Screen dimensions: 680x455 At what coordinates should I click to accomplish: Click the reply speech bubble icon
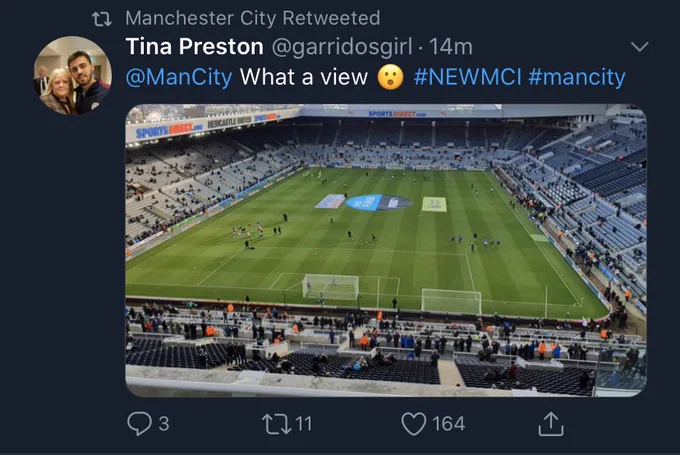pos(139,423)
